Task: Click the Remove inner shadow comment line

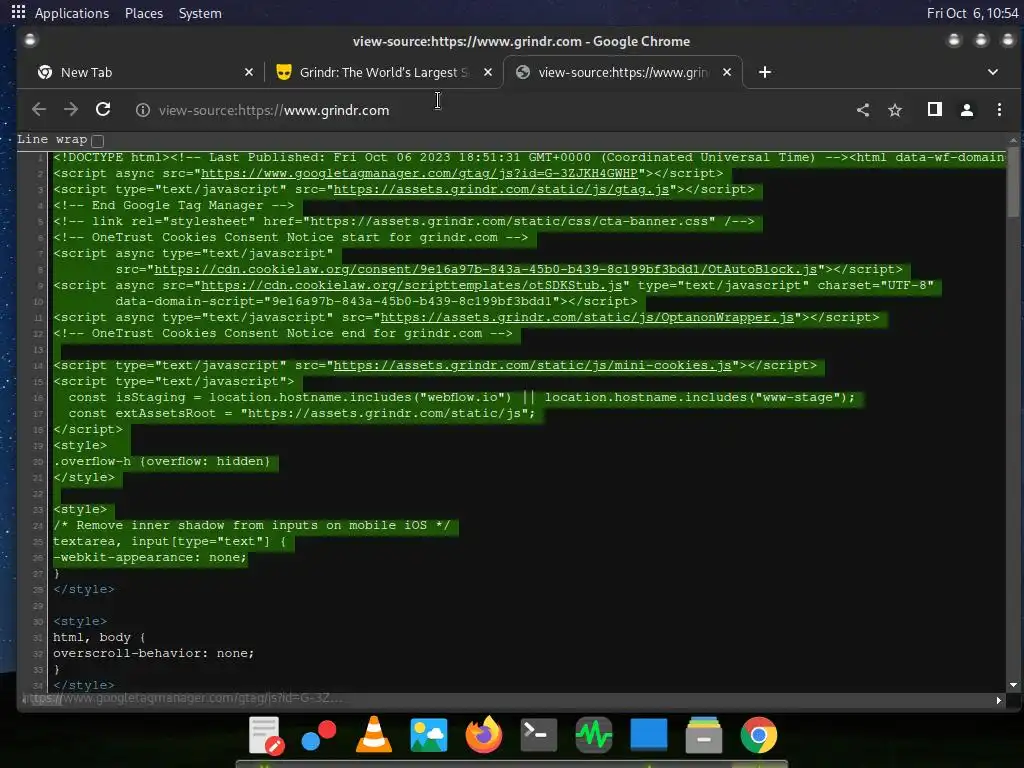Action: [251, 526]
